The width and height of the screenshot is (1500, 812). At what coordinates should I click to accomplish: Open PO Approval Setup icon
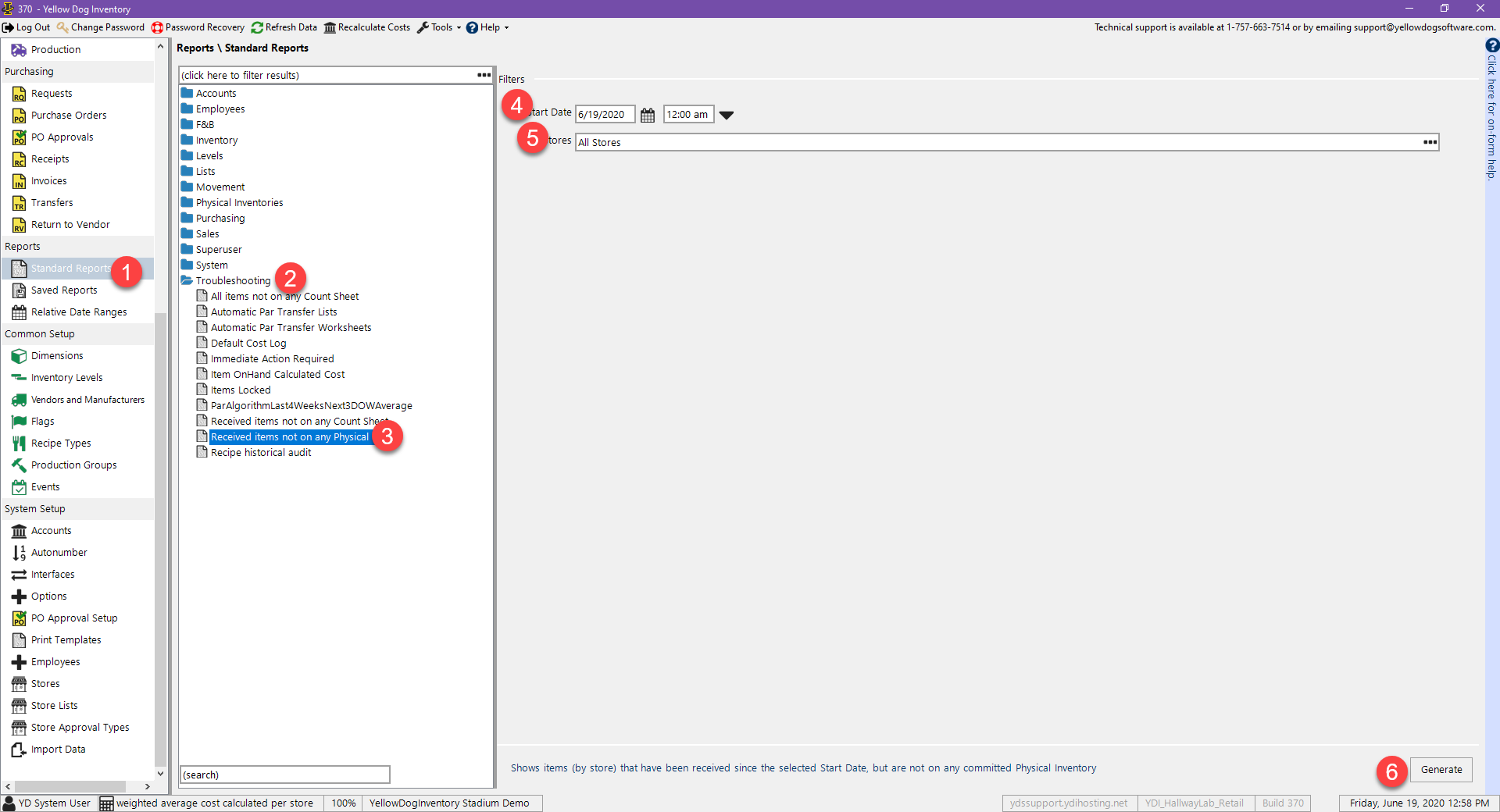click(19, 618)
